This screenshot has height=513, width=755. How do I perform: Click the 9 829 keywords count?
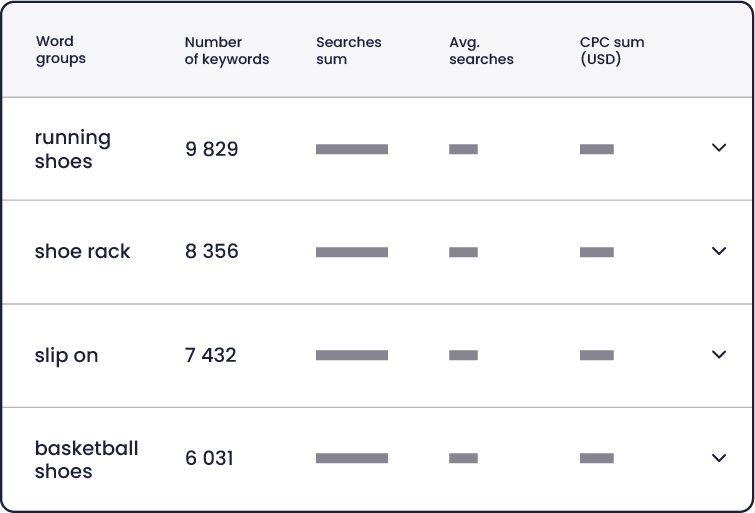(212, 149)
